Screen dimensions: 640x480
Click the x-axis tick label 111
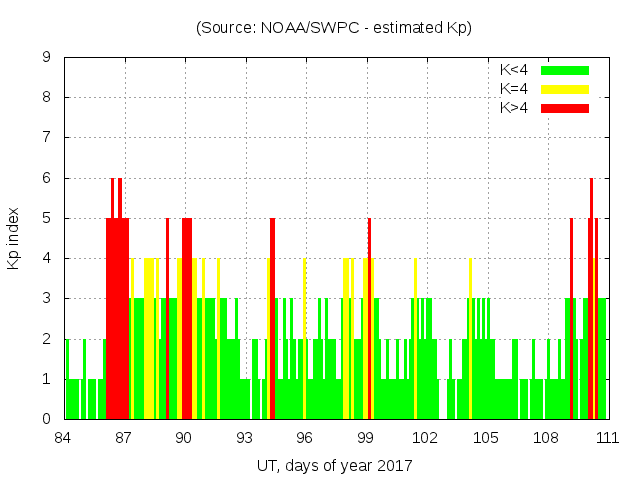606,437
